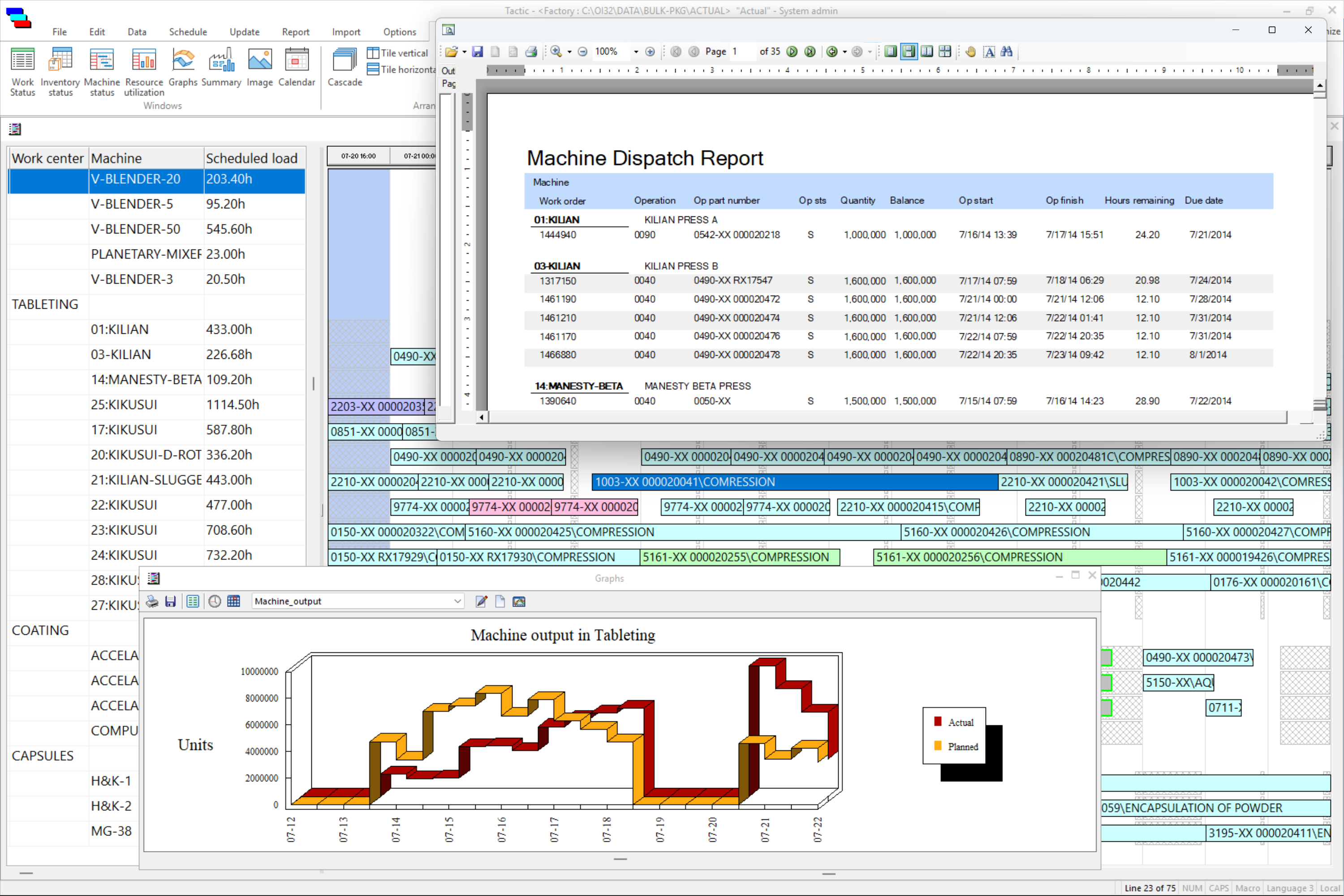The height and width of the screenshot is (896, 1344).
Task: Open the Machine_output graph dropdown
Action: pos(457,601)
